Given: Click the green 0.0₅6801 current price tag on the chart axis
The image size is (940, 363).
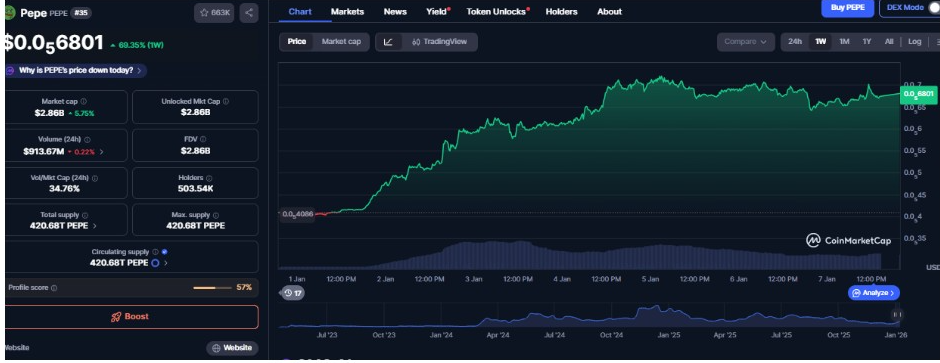Looking at the screenshot, I should 918,94.
